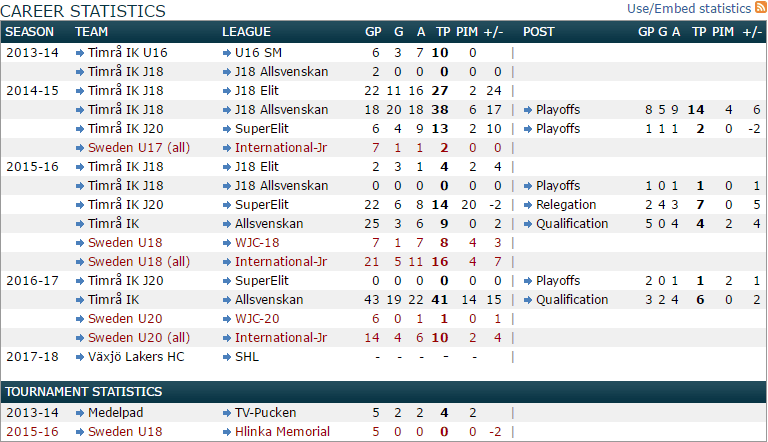This screenshot has width=768, height=442.
Task: Click the orange RSS feed icon
Action: [761, 8]
